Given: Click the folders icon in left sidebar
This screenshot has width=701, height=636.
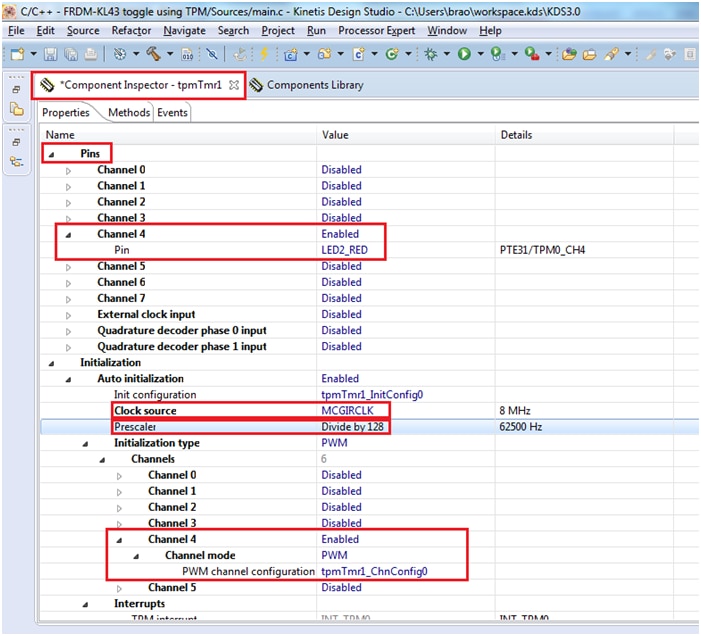Looking at the screenshot, I should (x=17, y=109).
